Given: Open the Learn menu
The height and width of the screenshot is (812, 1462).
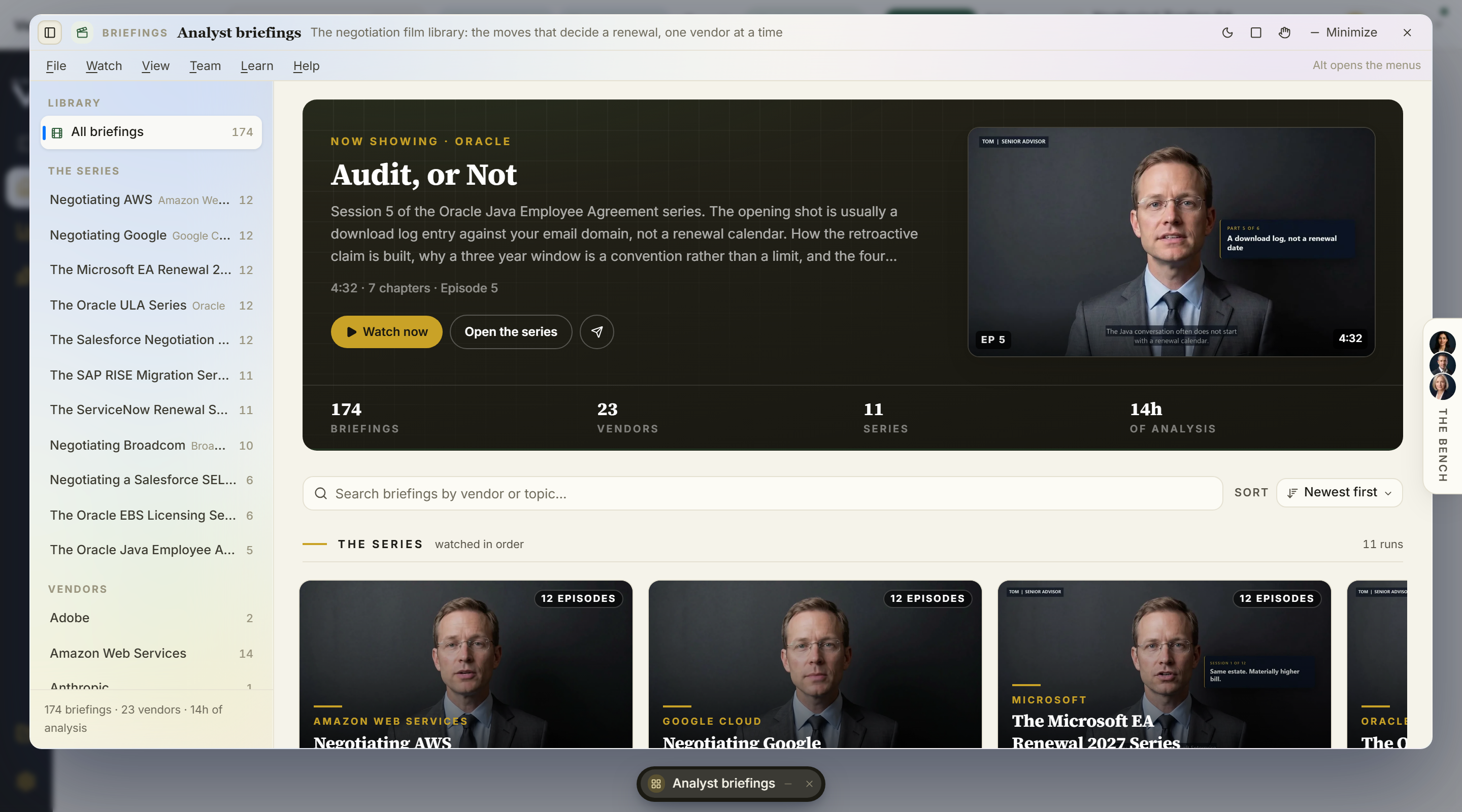Looking at the screenshot, I should [x=256, y=66].
